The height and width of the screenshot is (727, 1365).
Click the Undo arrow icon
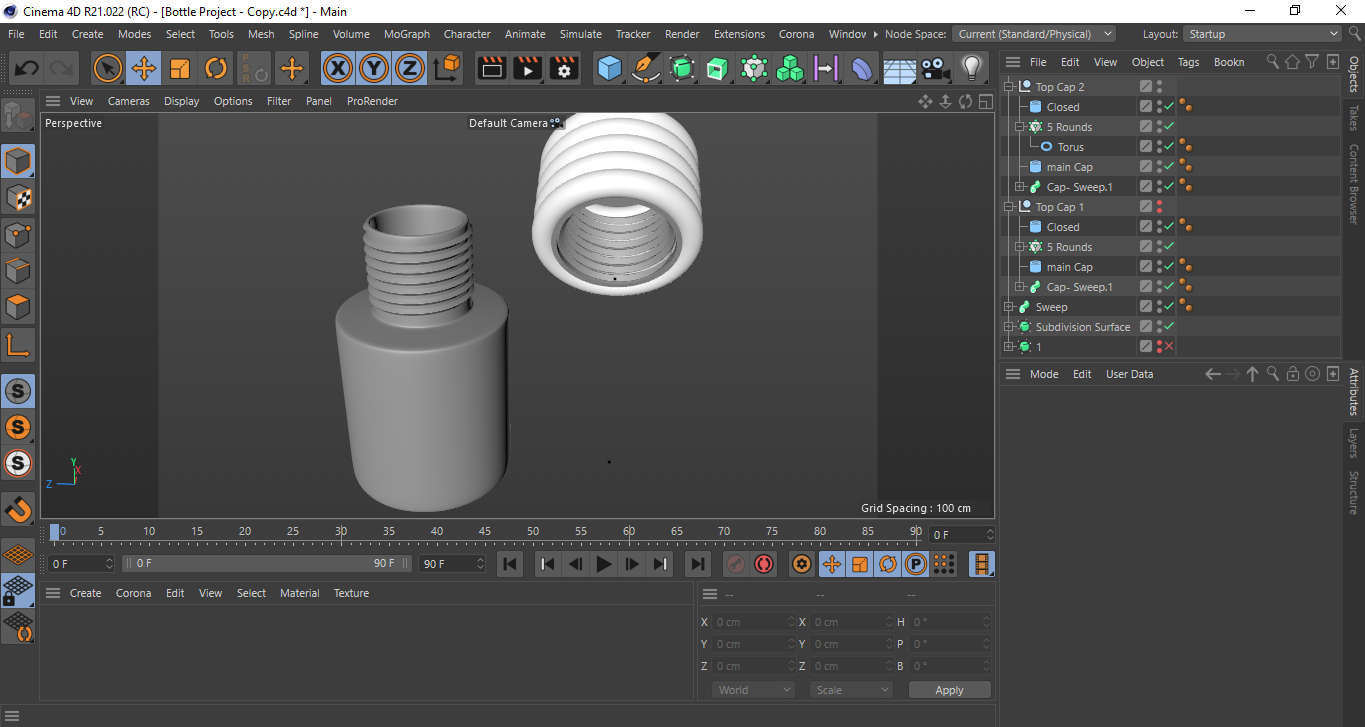point(27,69)
